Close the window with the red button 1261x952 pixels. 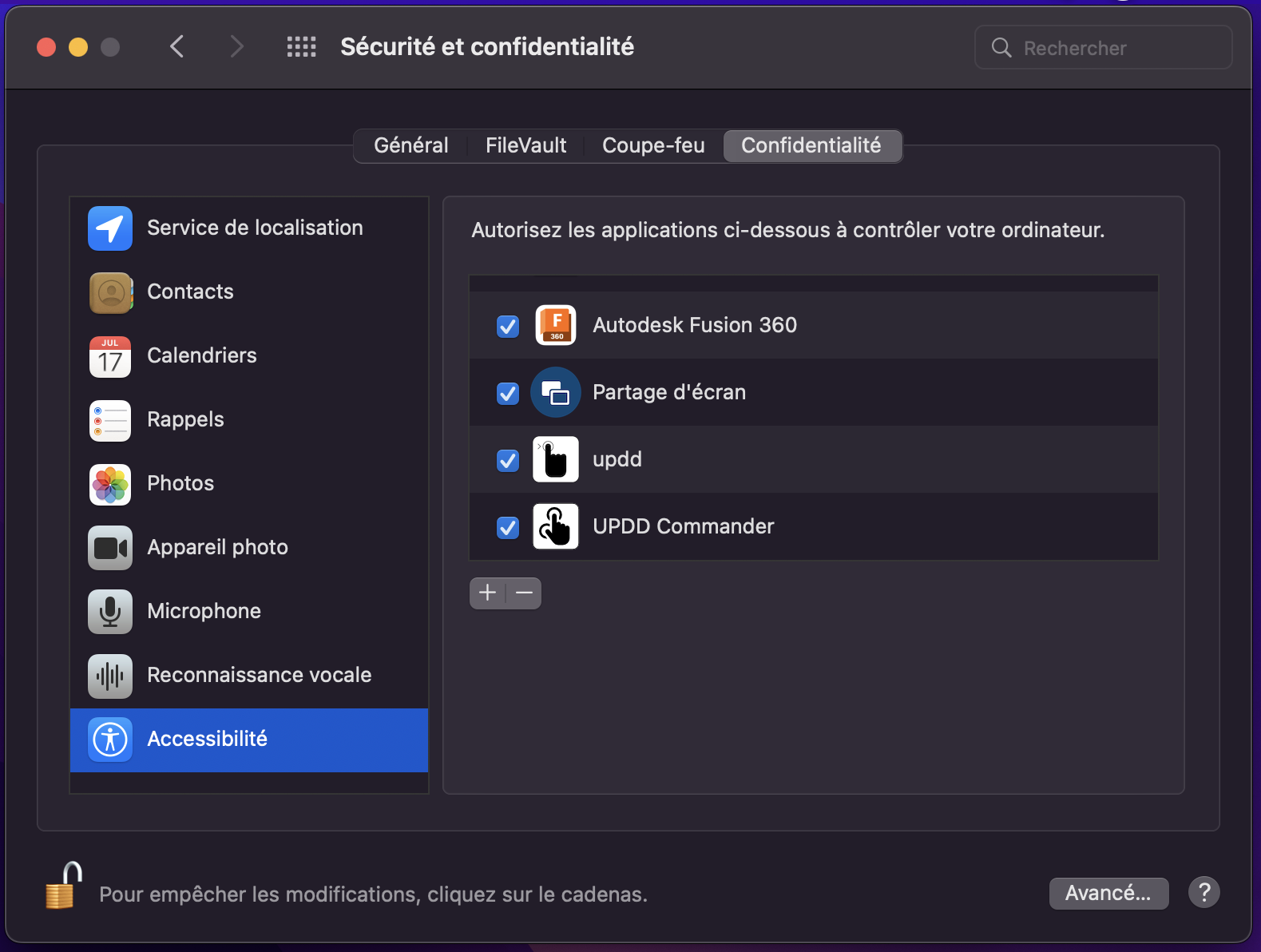(x=46, y=48)
